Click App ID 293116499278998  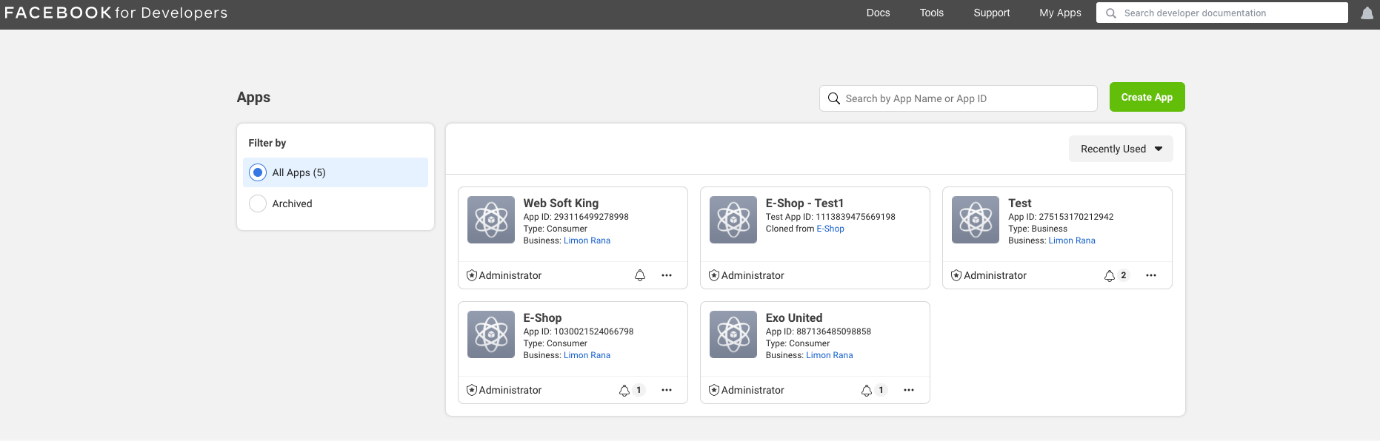click(x=576, y=216)
